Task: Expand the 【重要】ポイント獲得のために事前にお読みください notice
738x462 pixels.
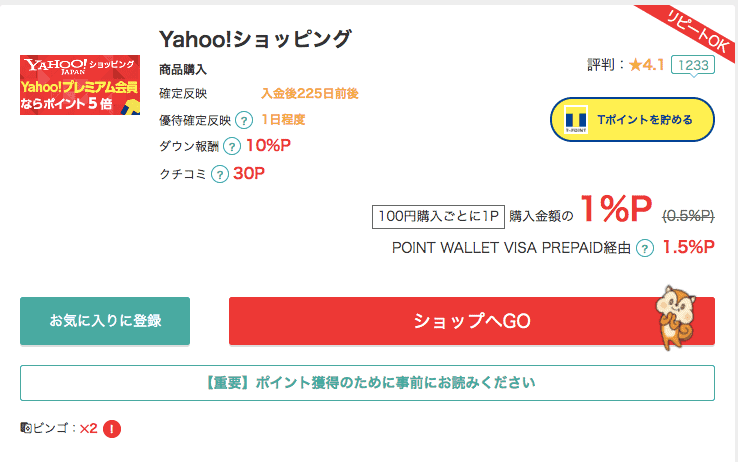Action: (x=367, y=383)
